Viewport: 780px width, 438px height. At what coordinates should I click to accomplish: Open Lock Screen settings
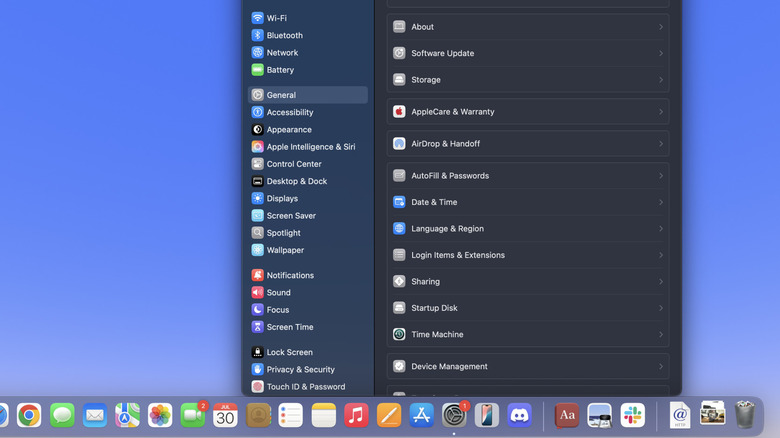tap(307, 352)
